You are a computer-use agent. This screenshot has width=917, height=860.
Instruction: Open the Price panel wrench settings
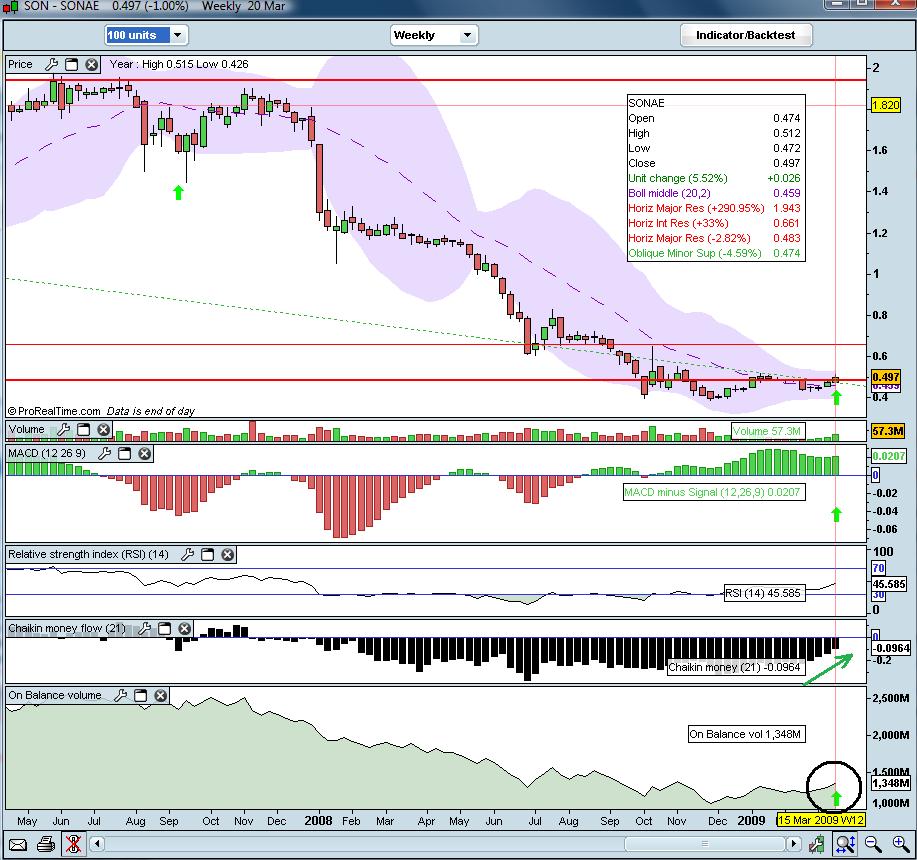click(x=51, y=64)
